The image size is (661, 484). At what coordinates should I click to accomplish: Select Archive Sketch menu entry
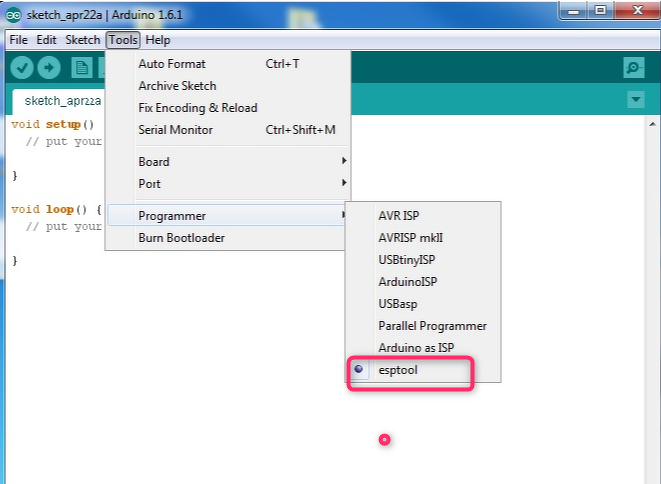[229, 86]
